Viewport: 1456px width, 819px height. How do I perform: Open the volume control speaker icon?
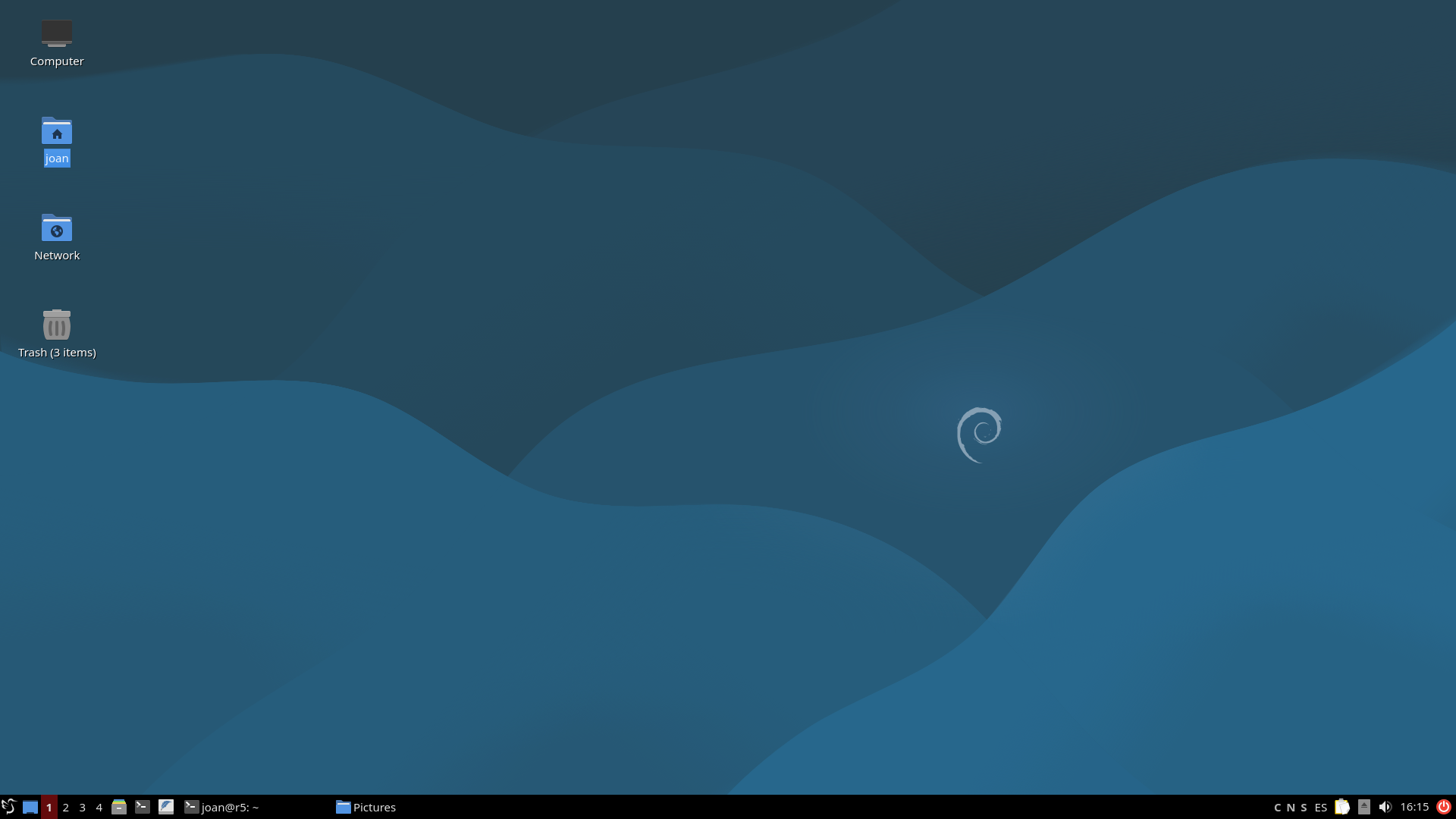pyautogui.click(x=1385, y=807)
